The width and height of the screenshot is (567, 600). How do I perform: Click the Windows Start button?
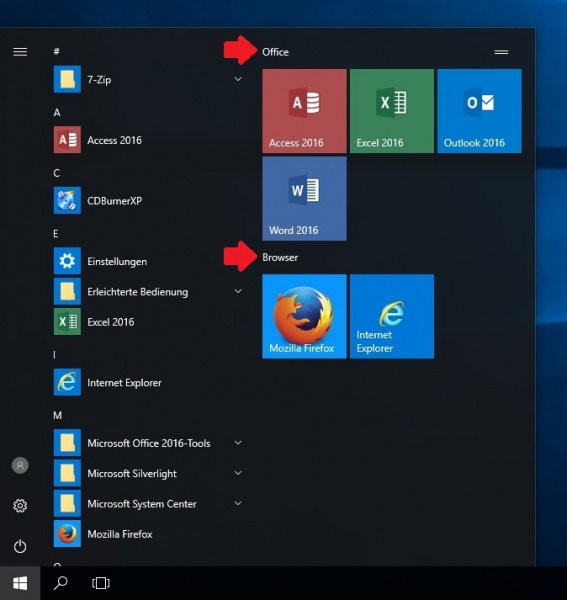(x=20, y=583)
